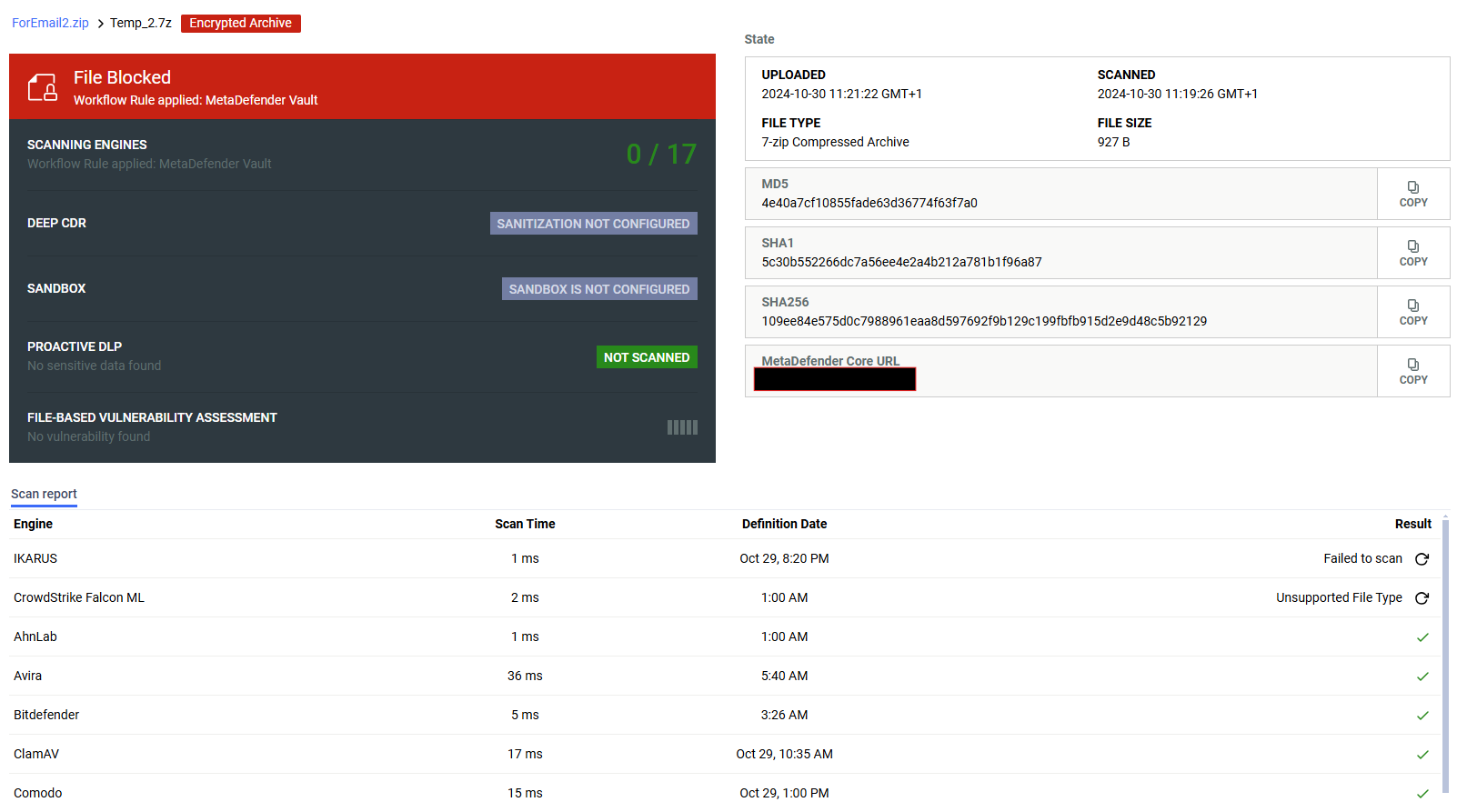Select the CrowdStrike Falcon ML engine name
This screenshot has height=812, width=1457.
[x=79, y=597]
